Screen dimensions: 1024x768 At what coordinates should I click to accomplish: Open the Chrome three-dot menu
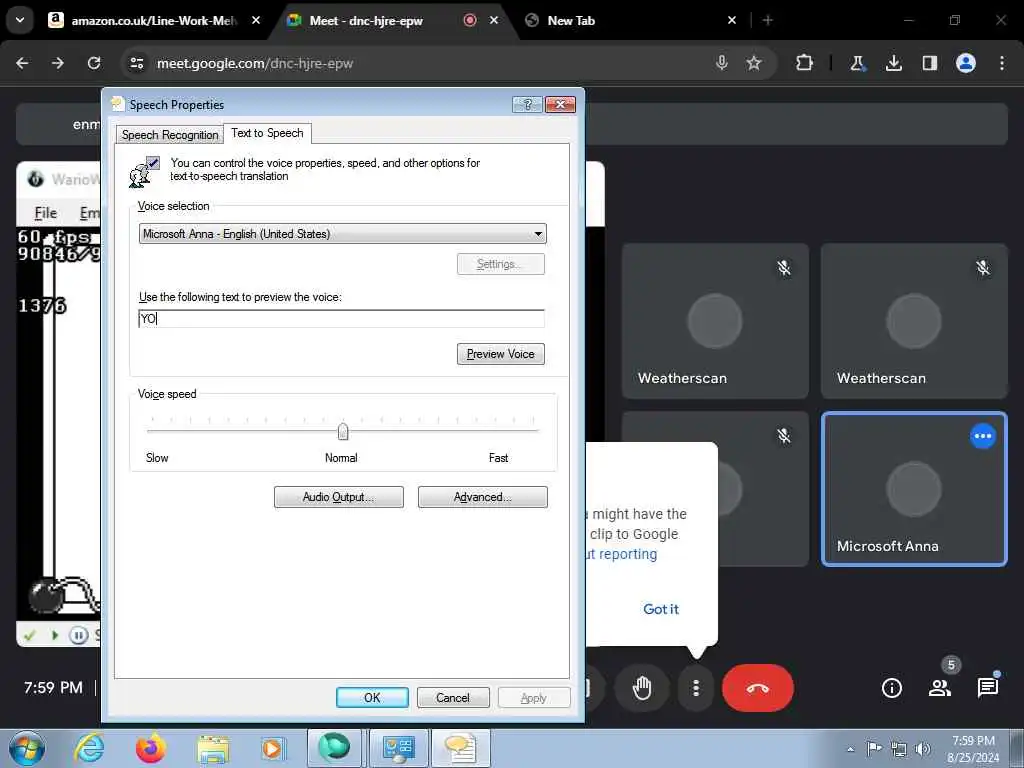[1002, 63]
